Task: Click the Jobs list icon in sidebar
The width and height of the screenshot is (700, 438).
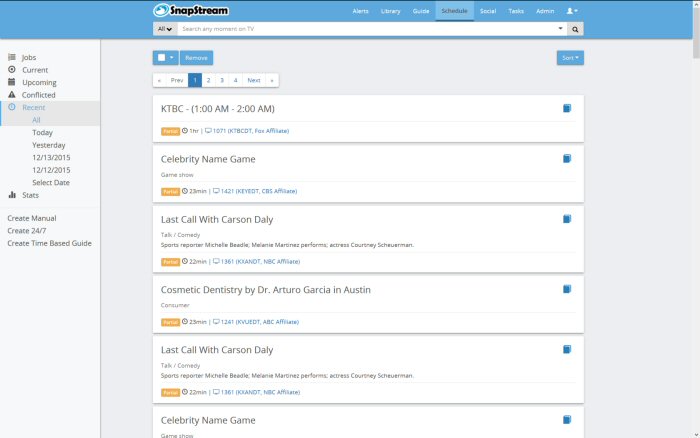Action: [x=12, y=57]
